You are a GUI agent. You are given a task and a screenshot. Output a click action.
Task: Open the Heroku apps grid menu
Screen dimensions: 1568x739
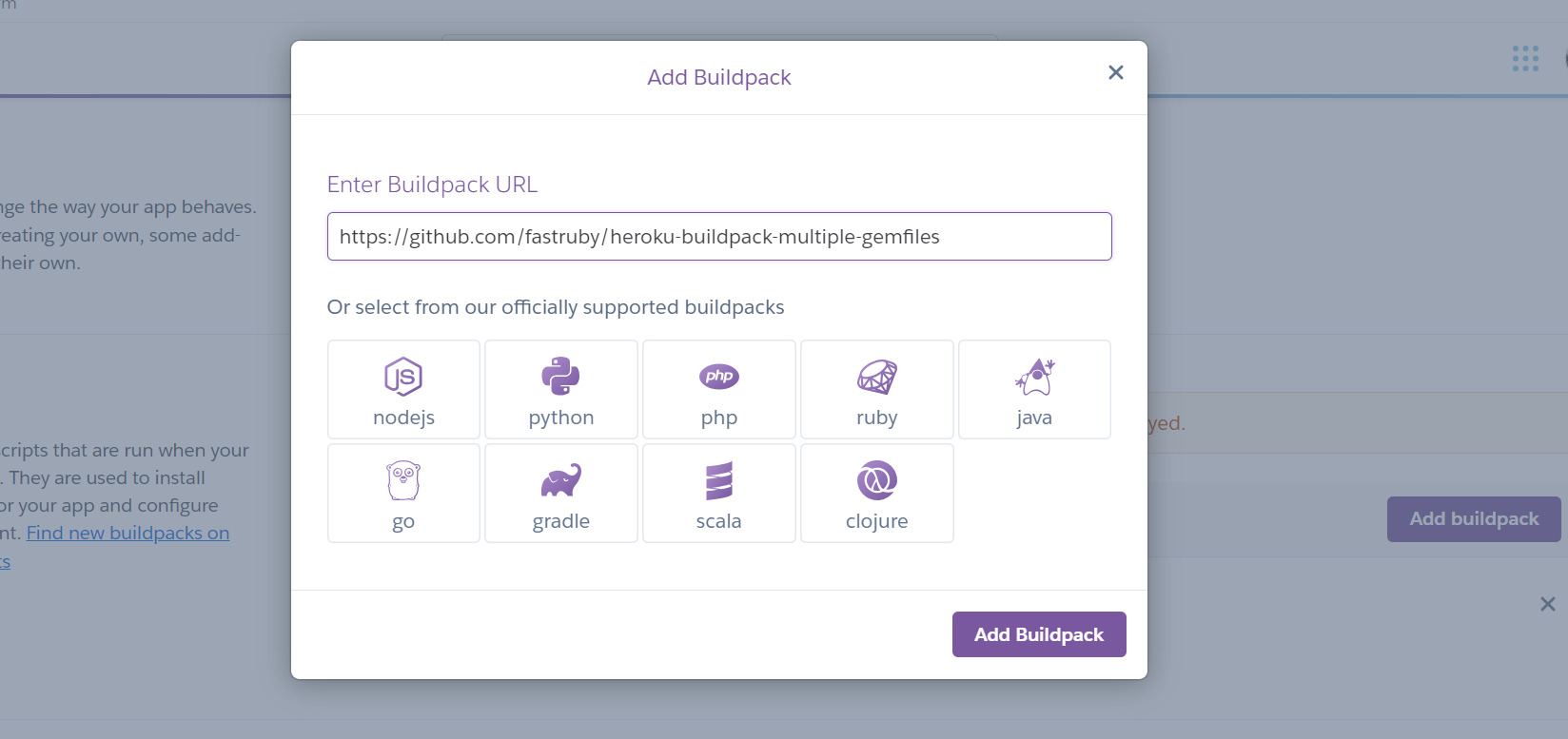point(1525,59)
